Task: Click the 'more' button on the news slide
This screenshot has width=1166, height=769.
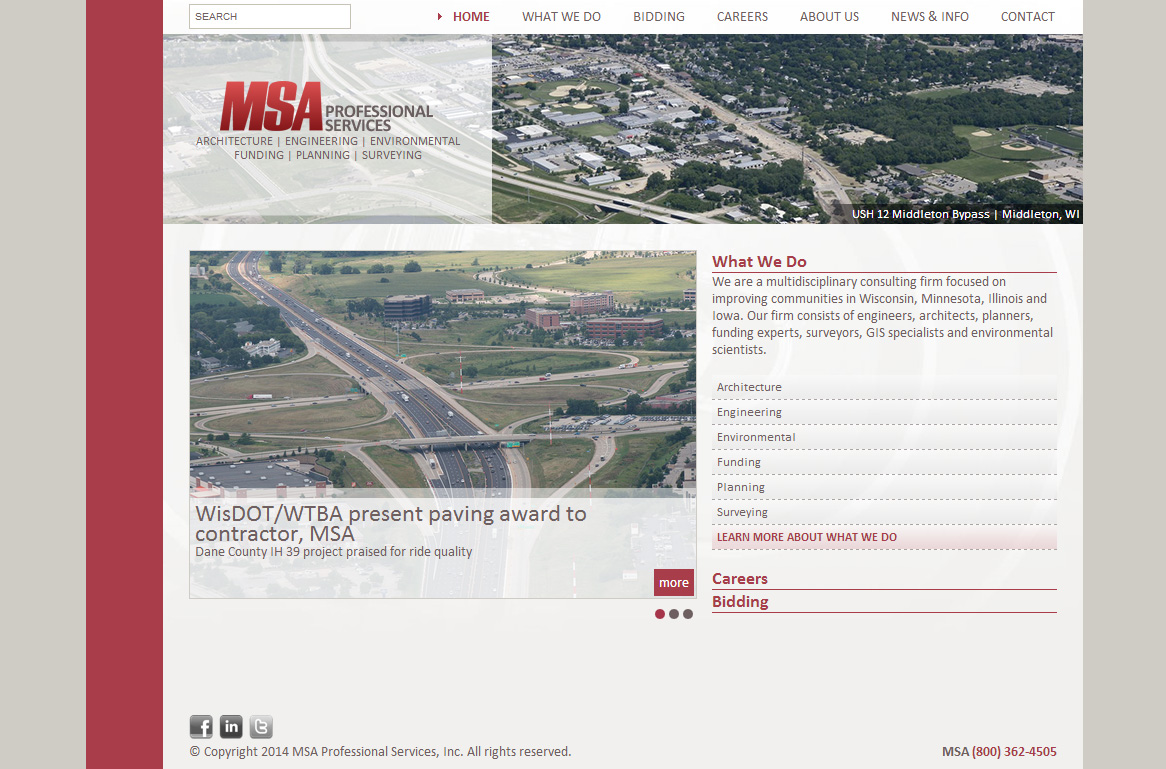Action: point(673,582)
